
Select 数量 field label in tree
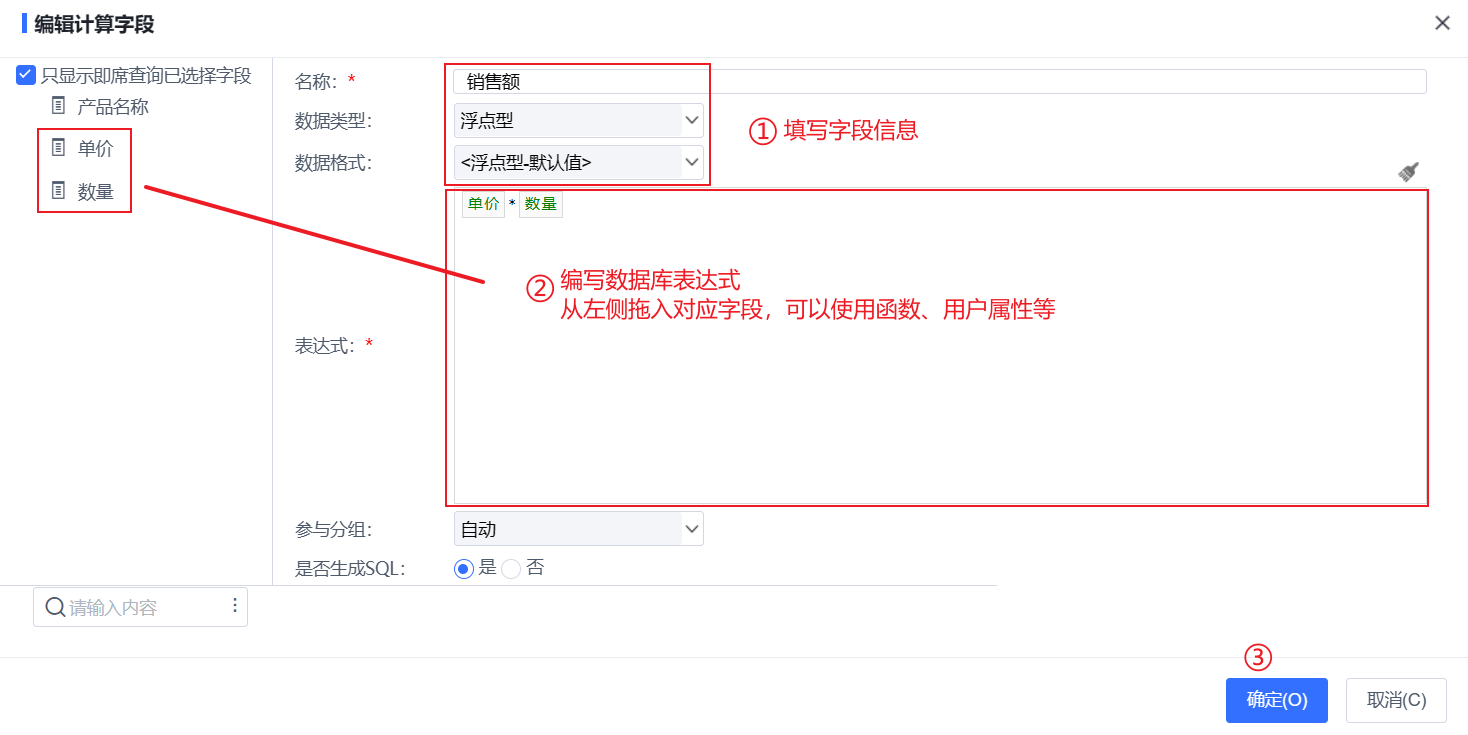(x=96, y=191)
